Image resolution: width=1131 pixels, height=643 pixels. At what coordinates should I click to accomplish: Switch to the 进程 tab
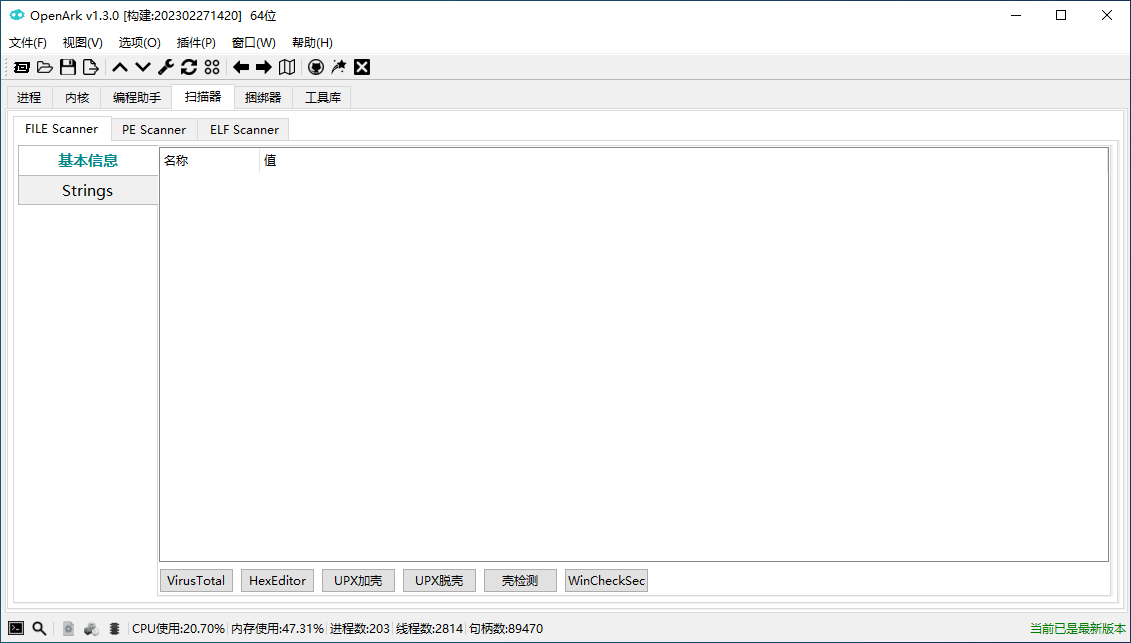(x=29, y=97)
